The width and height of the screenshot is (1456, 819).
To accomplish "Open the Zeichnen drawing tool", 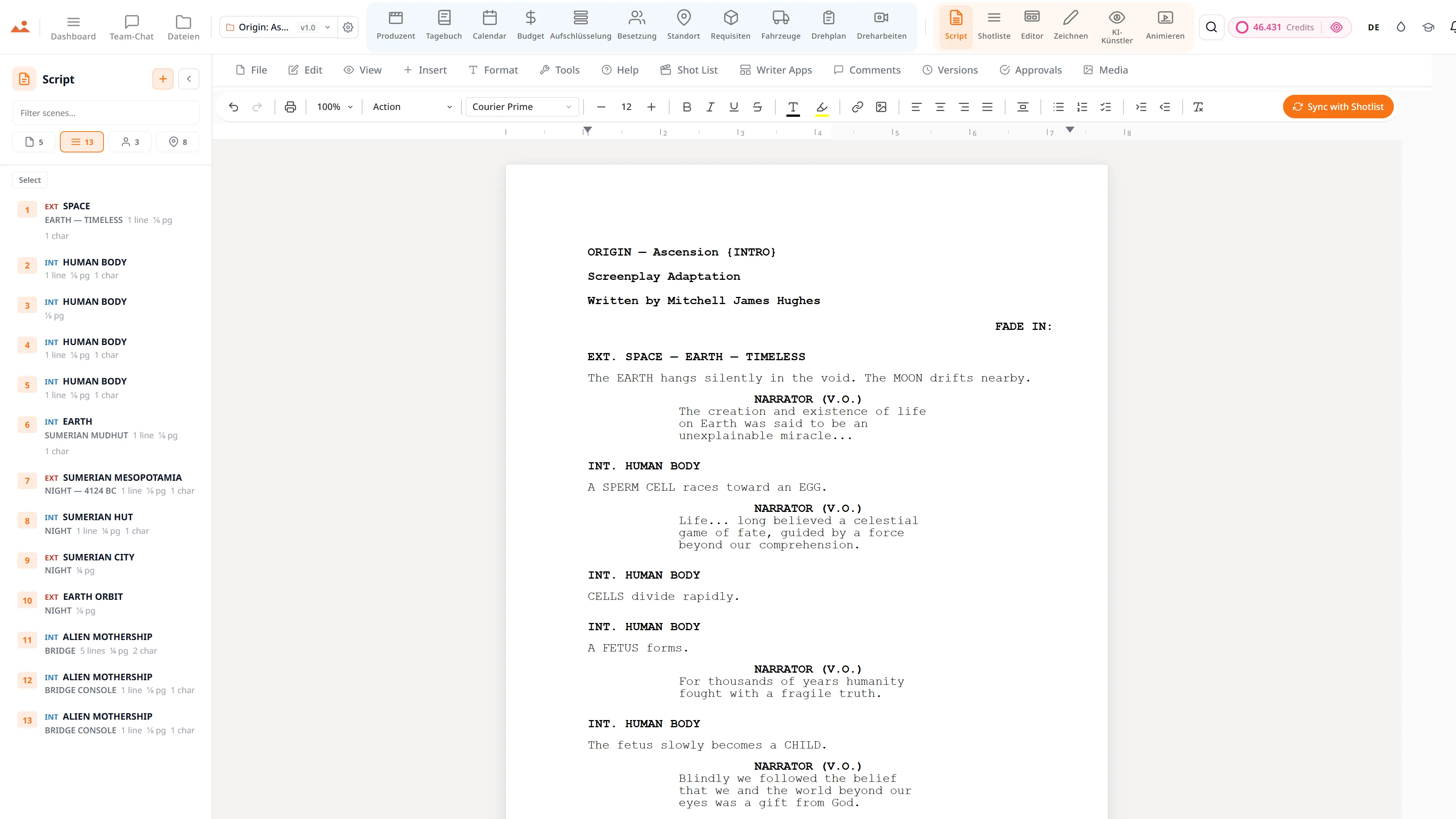I will 1070,25.
